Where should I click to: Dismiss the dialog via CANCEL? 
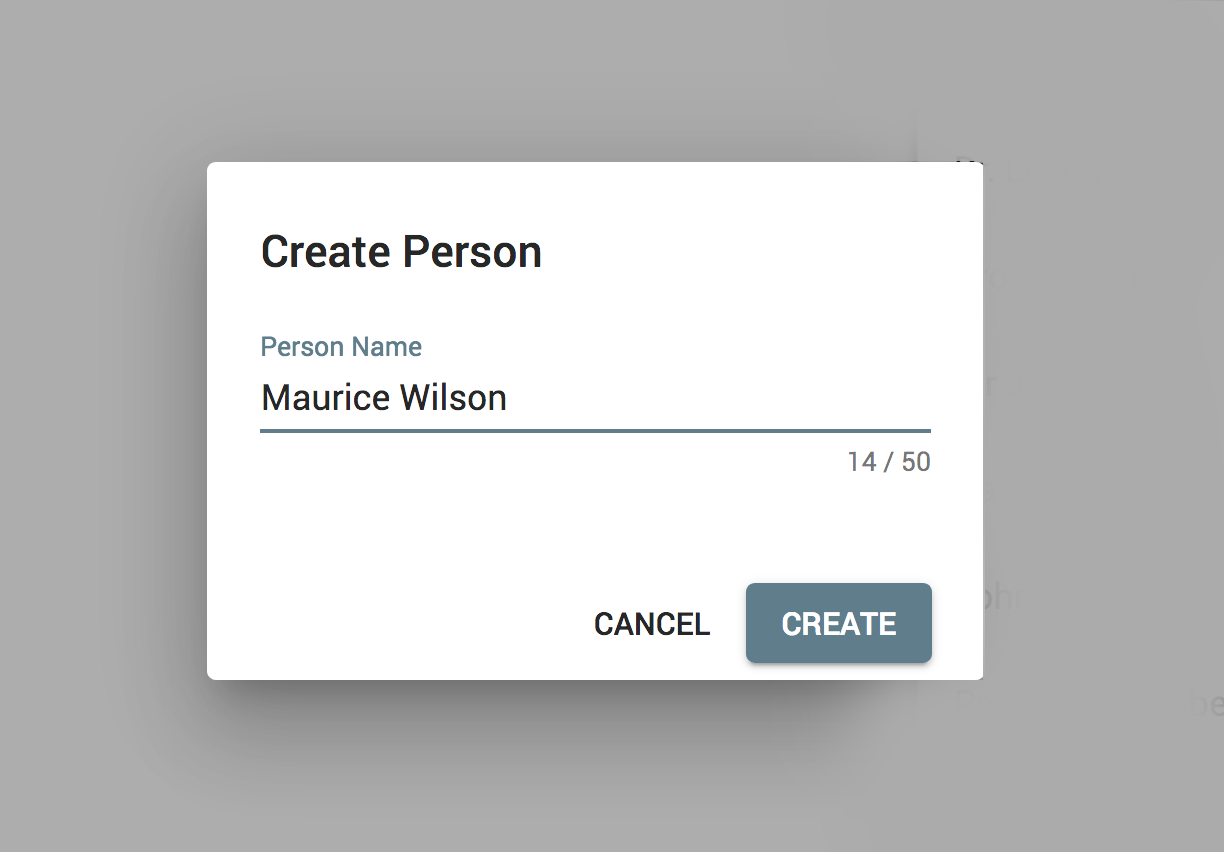point(651,623)
